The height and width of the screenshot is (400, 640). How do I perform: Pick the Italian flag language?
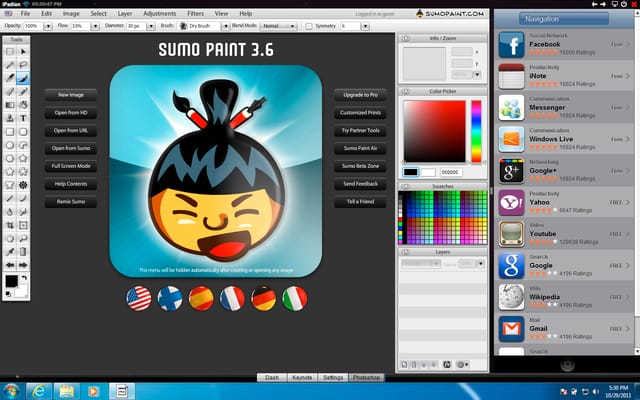pos(294,298)
